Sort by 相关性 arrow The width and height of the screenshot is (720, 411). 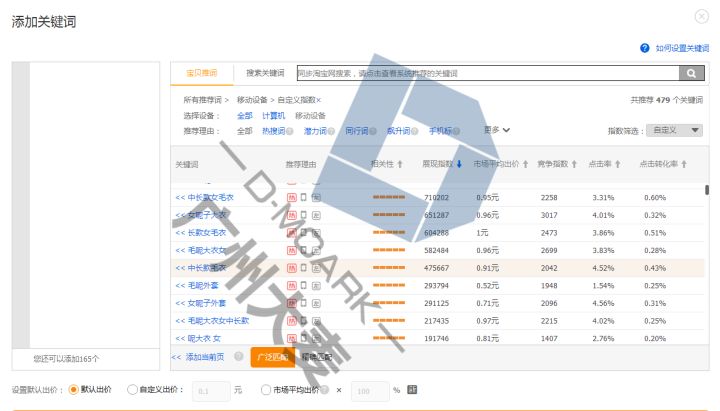pos(400,164)
